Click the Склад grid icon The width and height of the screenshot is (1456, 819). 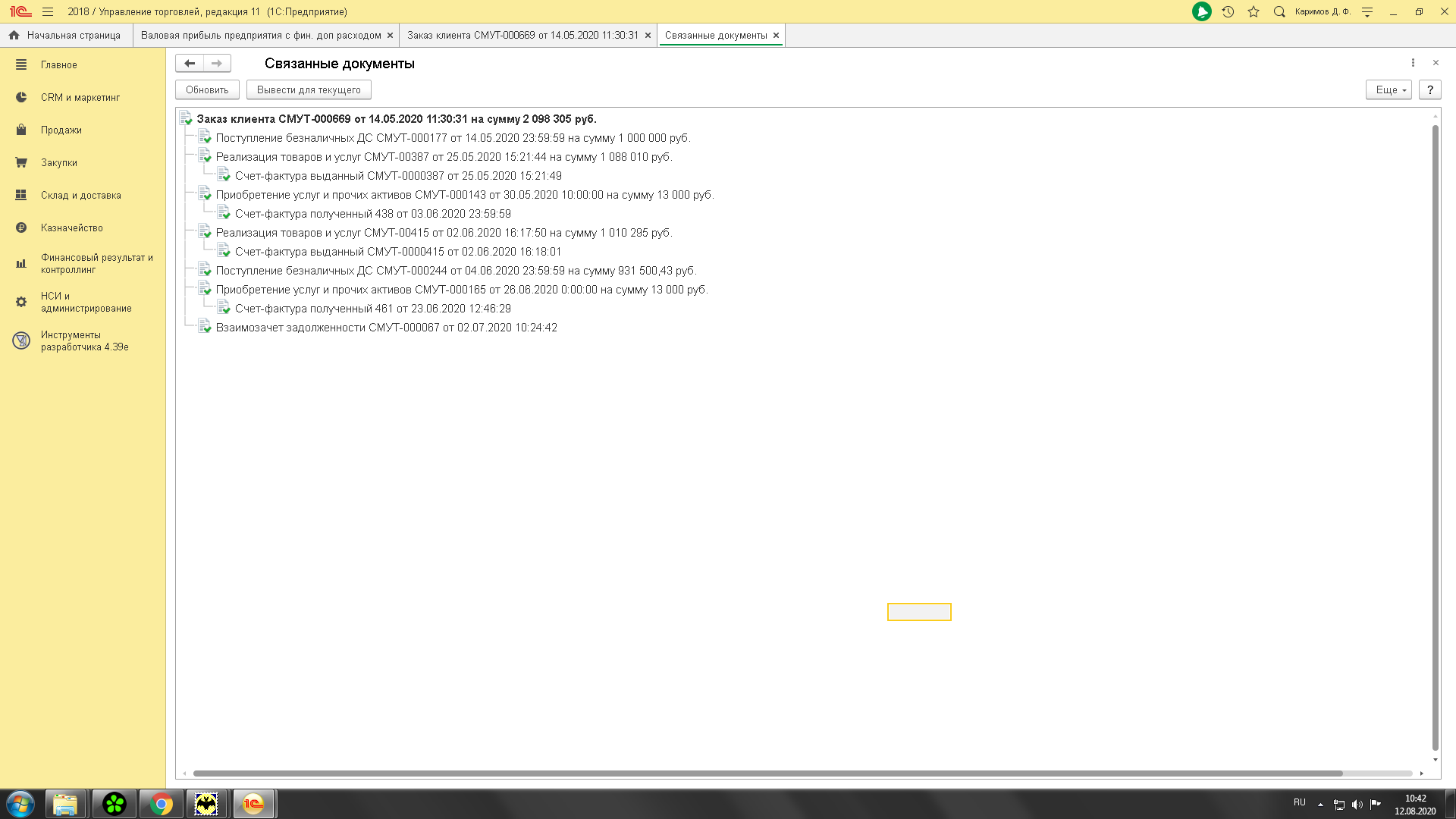pos(21,196)
